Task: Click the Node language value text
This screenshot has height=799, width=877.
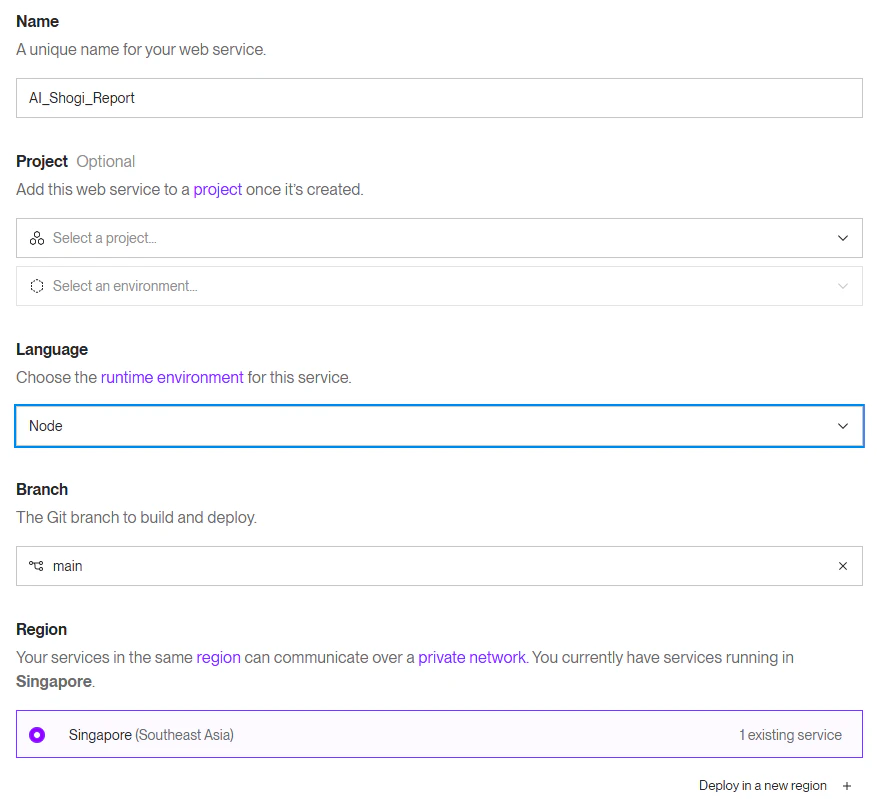Action: tap(46, 426)
